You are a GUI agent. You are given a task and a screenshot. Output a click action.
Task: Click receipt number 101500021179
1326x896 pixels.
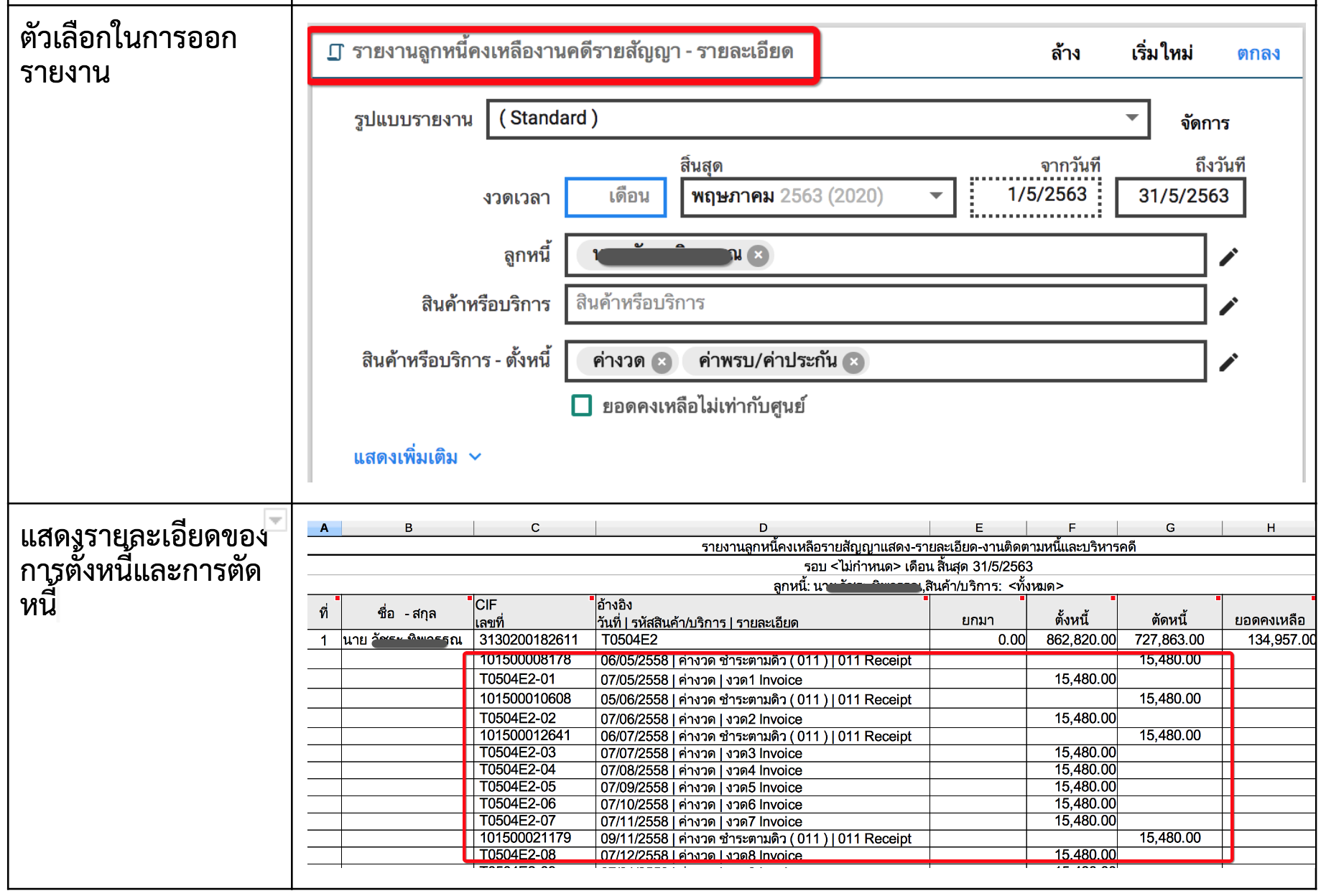[x=525, y=838]
